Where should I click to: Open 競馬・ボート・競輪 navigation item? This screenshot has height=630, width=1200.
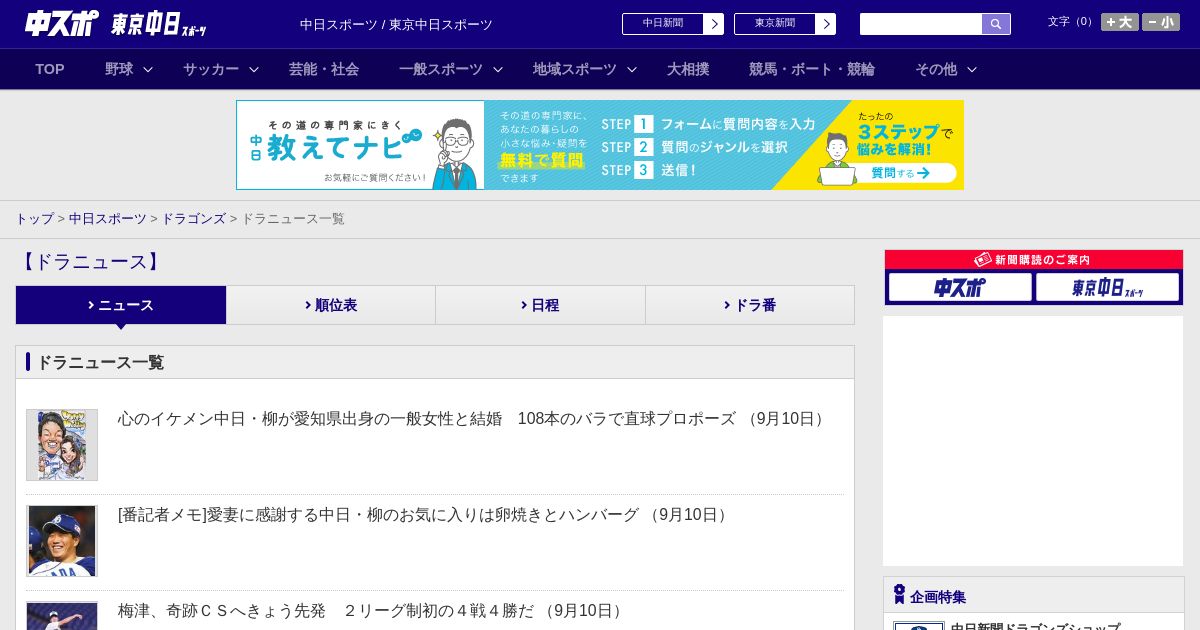pyautogui.click(x=812, y=69)
